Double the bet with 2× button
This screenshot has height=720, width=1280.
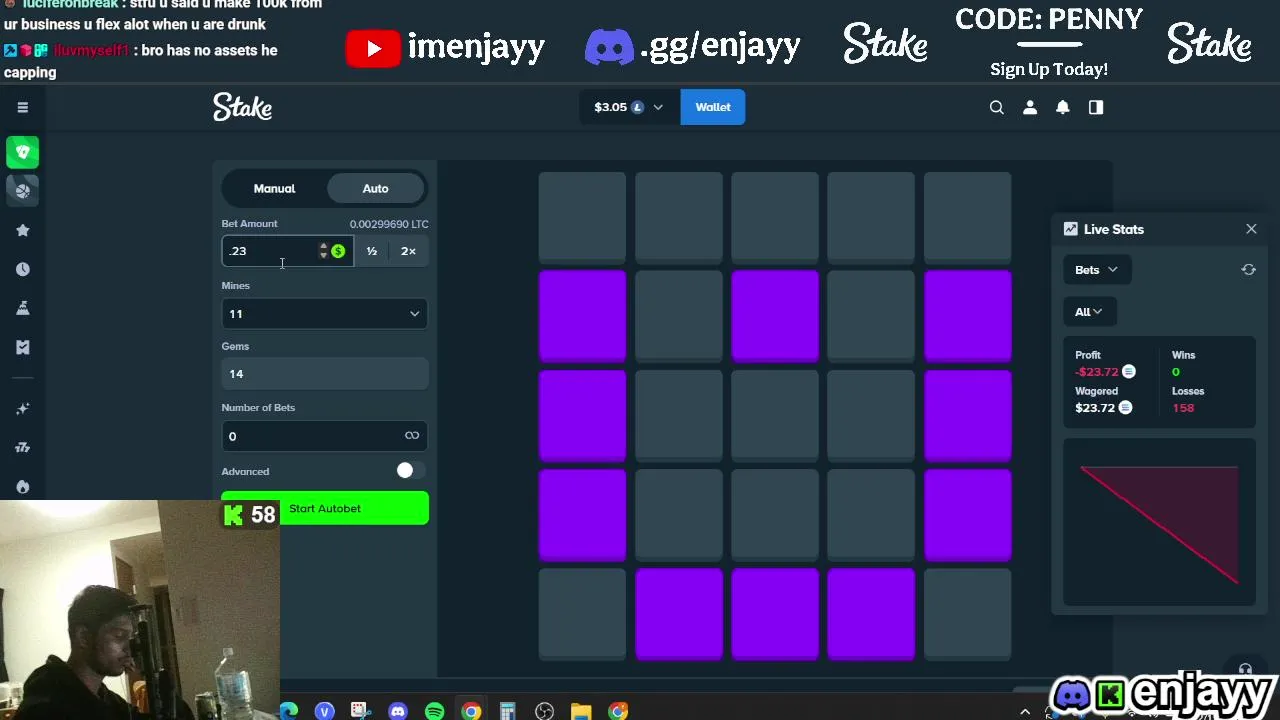click(408, 251)
